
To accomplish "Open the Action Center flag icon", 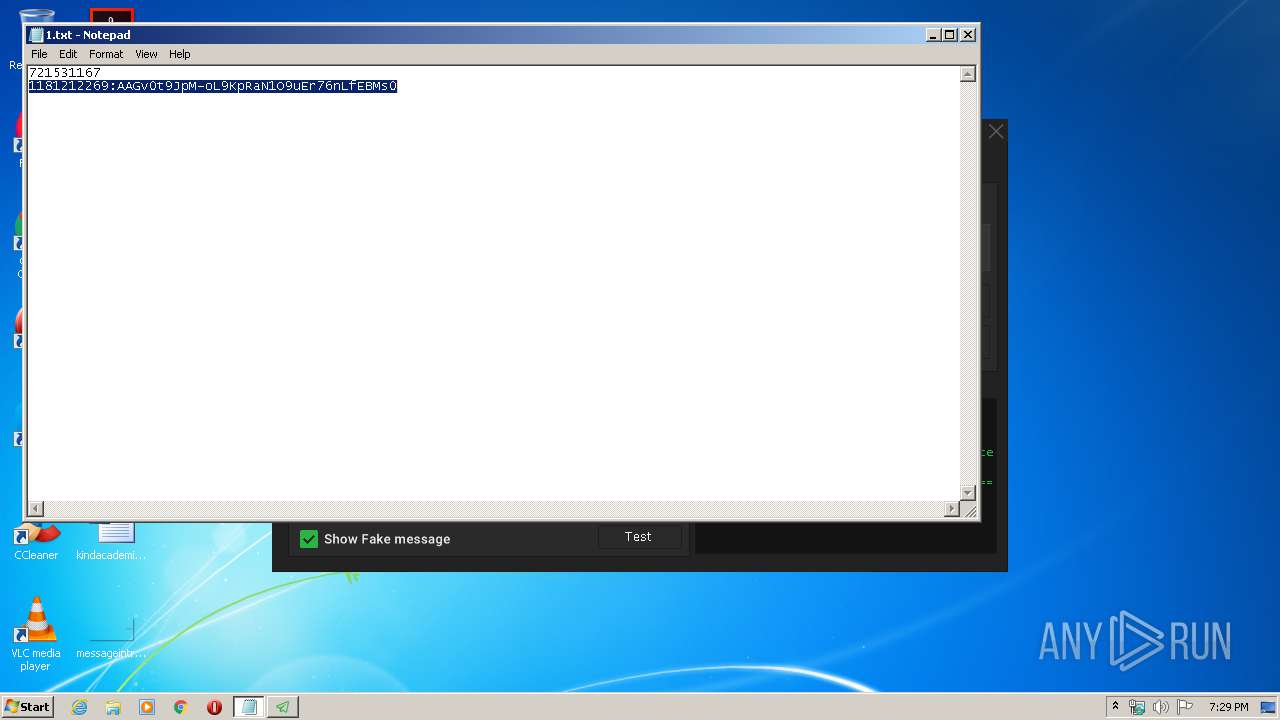I will 1185,707.
